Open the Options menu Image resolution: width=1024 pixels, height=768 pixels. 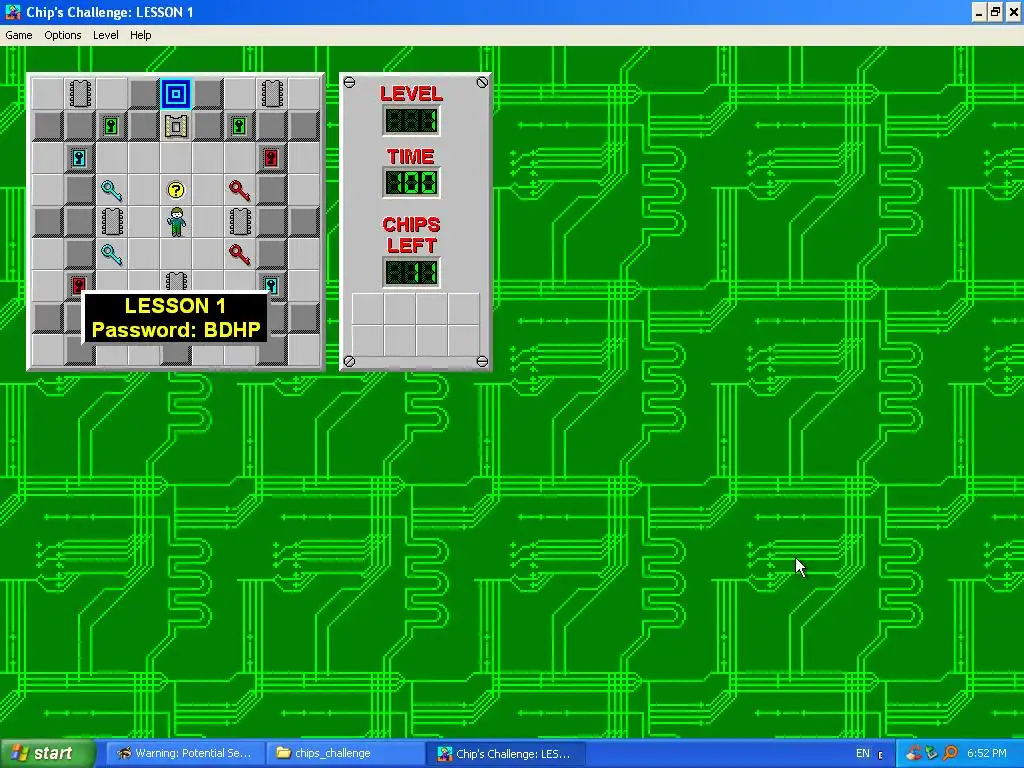tap(63, 35)
